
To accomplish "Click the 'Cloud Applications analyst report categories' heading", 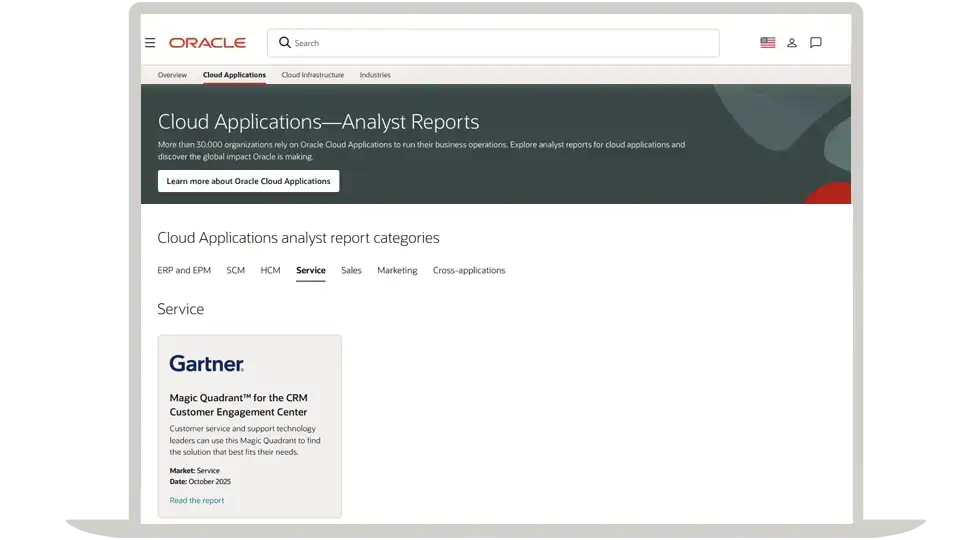I will [x=298, y=238].
